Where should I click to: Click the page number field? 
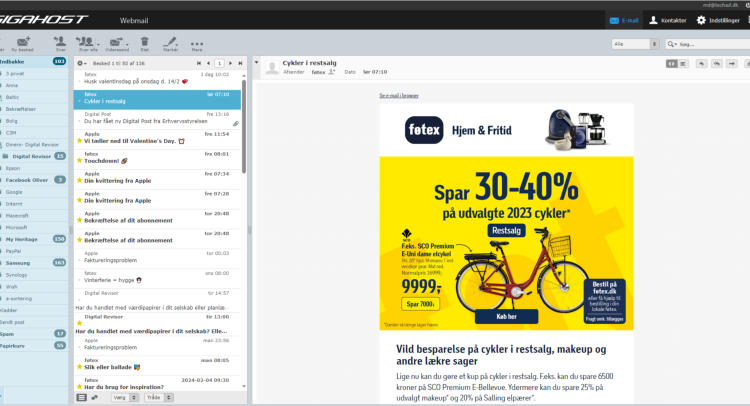219,63
